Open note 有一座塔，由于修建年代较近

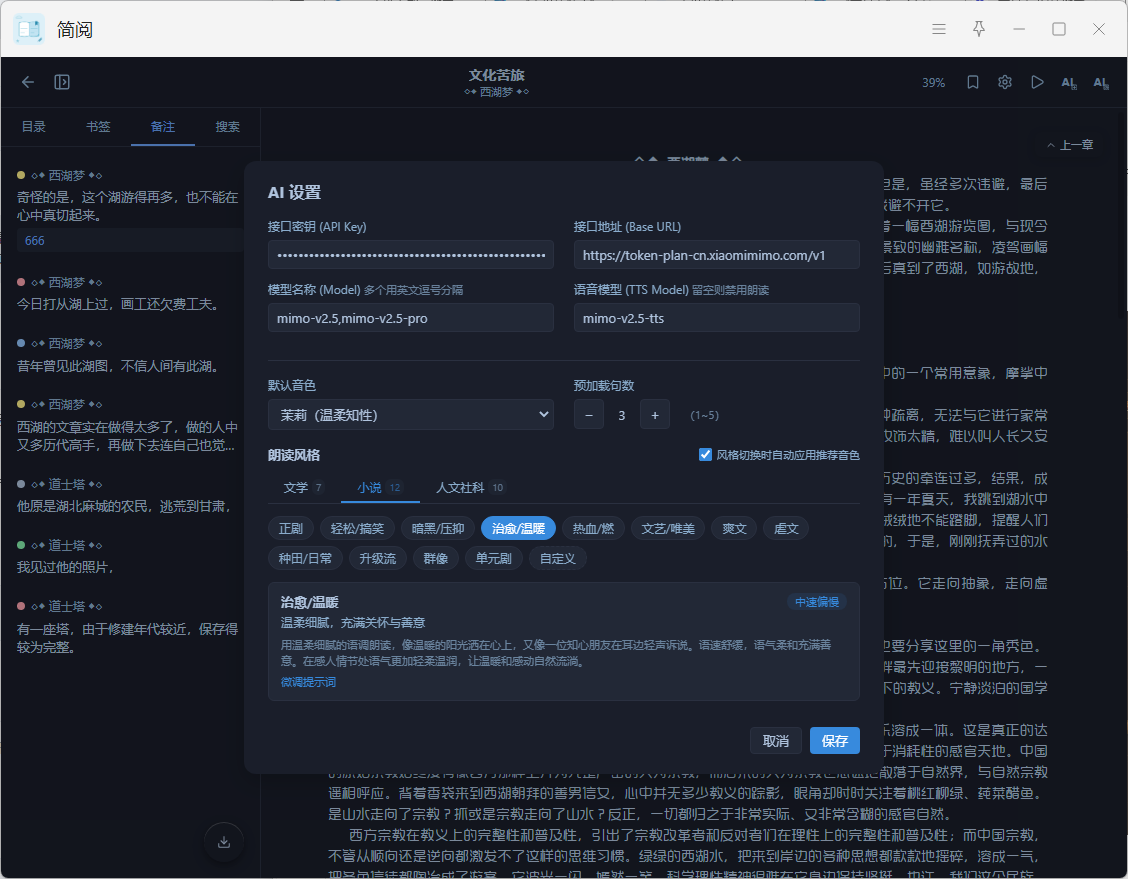[127, 638]
